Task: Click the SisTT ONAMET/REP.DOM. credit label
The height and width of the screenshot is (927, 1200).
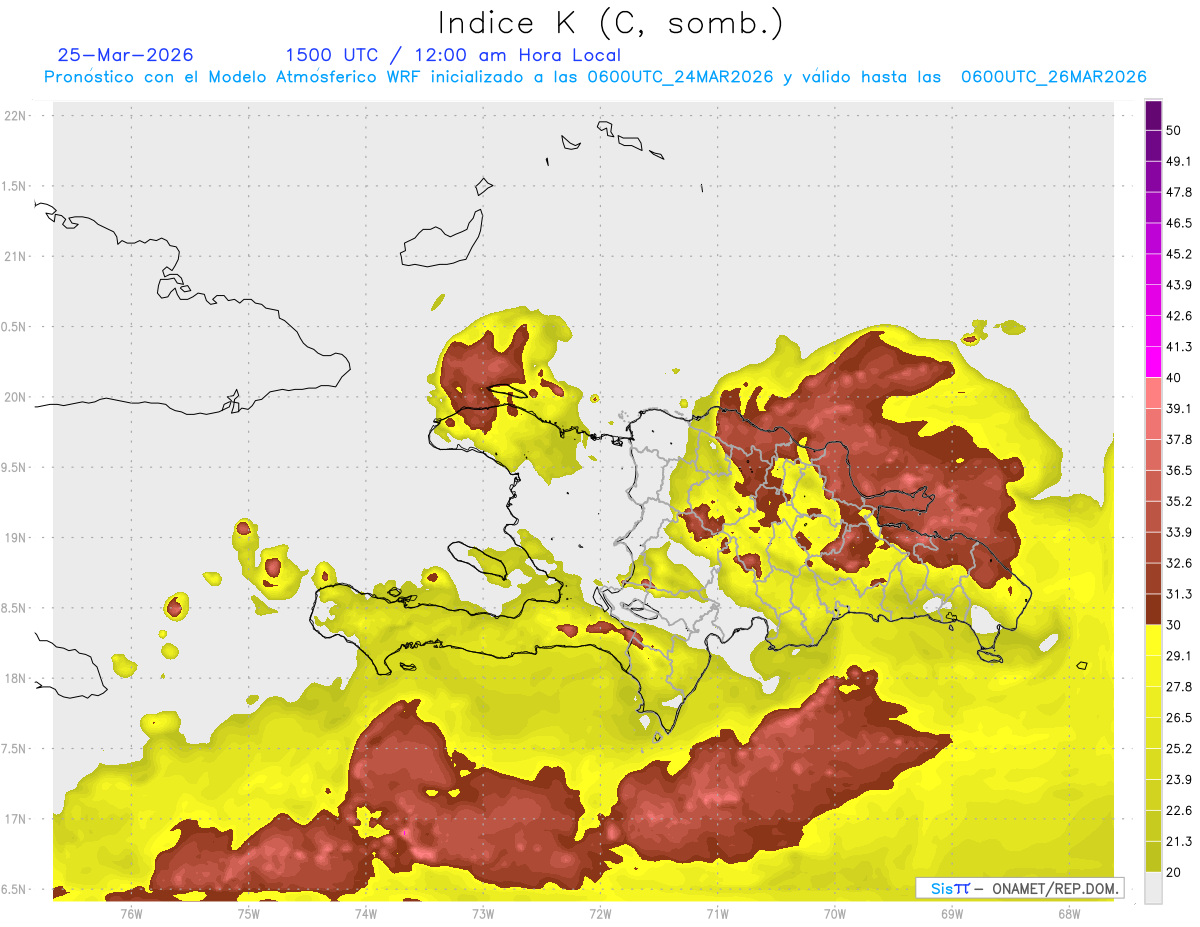Action: 1020,888
